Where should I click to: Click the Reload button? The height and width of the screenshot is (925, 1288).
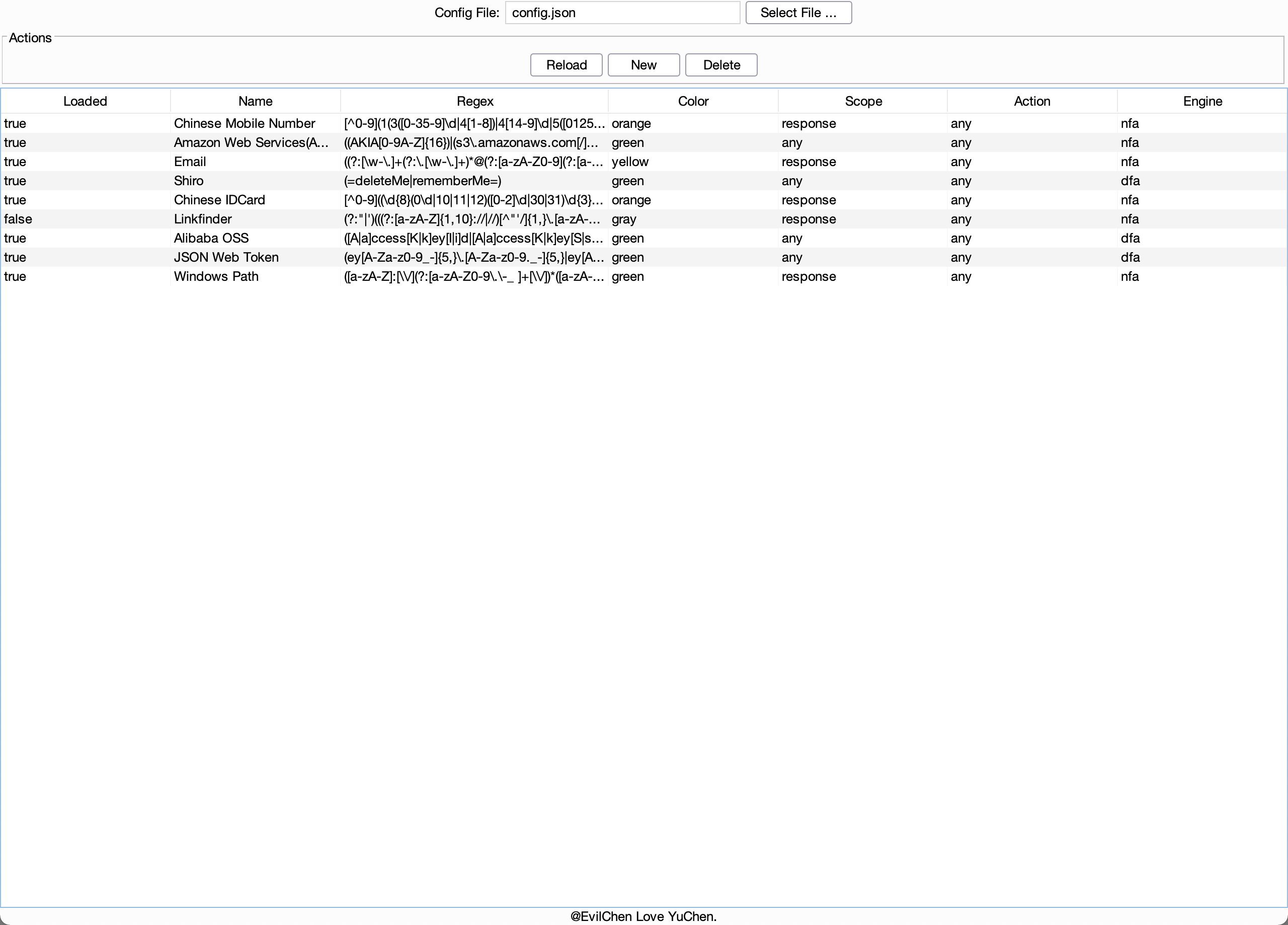(566, 65)
